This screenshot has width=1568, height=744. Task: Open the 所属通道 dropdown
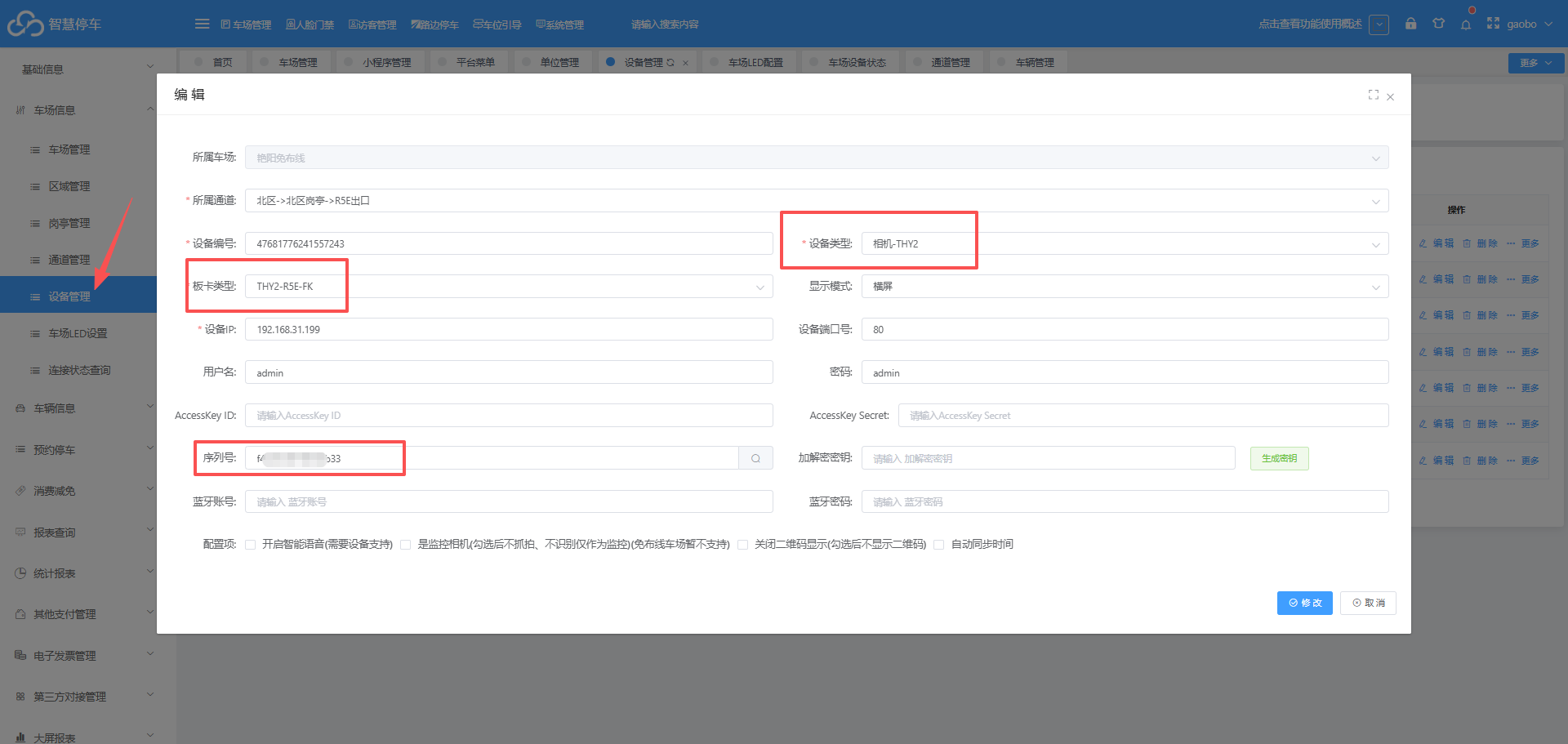[x=817, y=201]
